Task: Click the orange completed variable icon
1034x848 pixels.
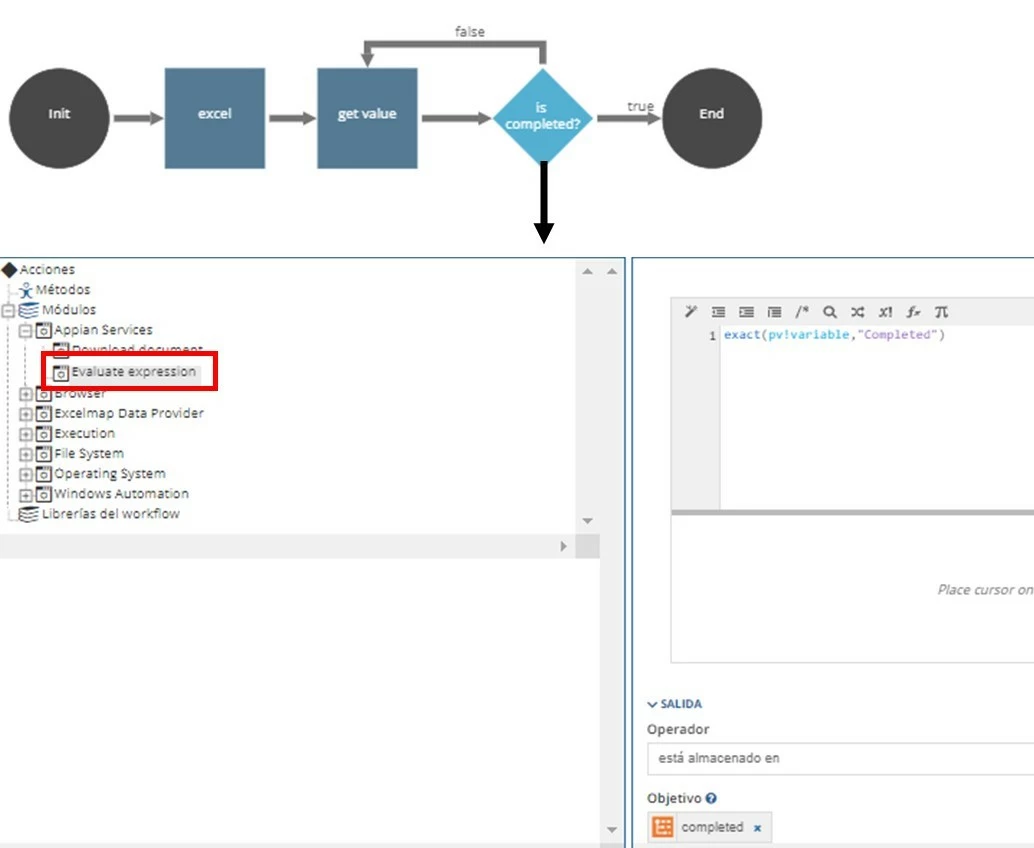Action: tap(663, 826)
